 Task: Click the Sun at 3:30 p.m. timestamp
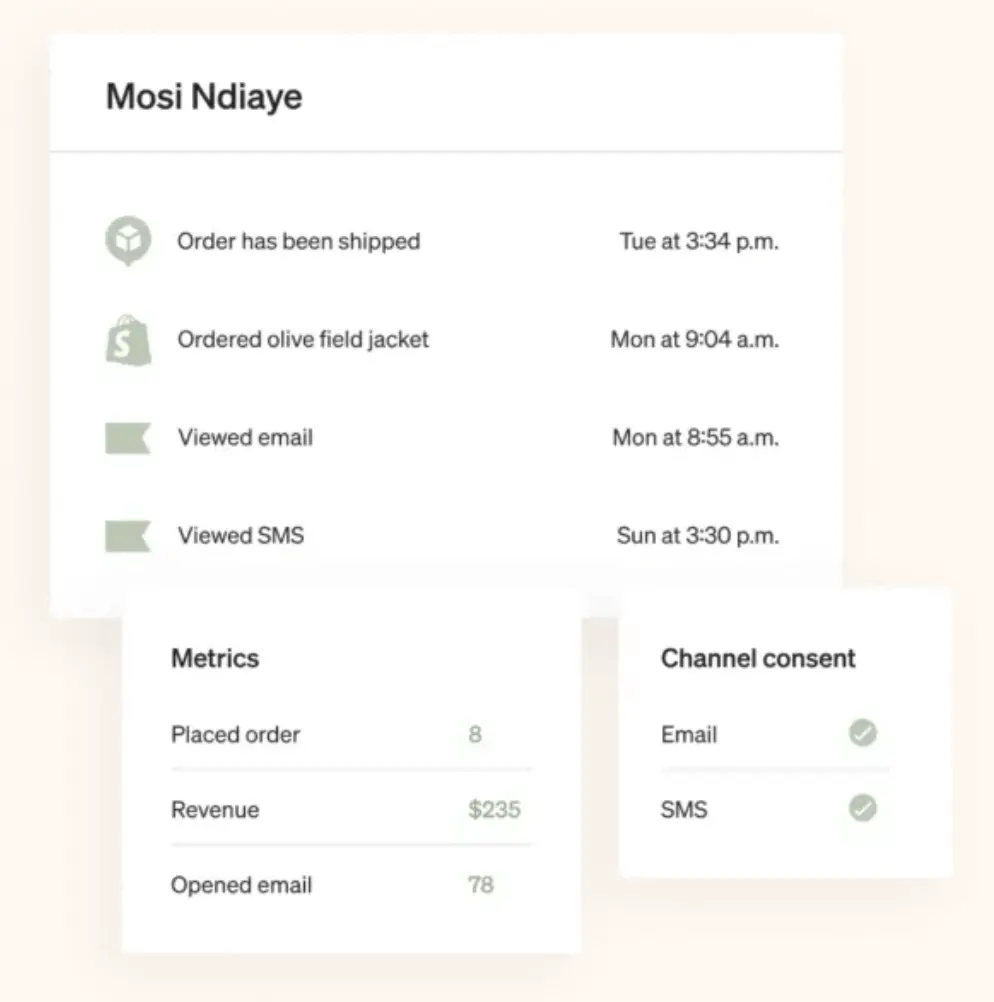click(697, 535)
